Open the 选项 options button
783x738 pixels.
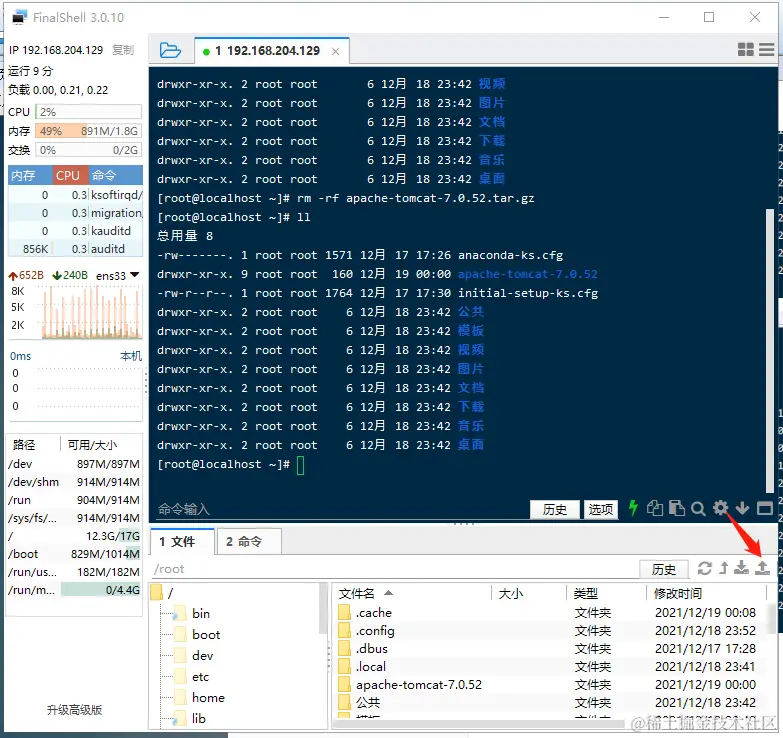pyautogui.click(x=601, y=509)
